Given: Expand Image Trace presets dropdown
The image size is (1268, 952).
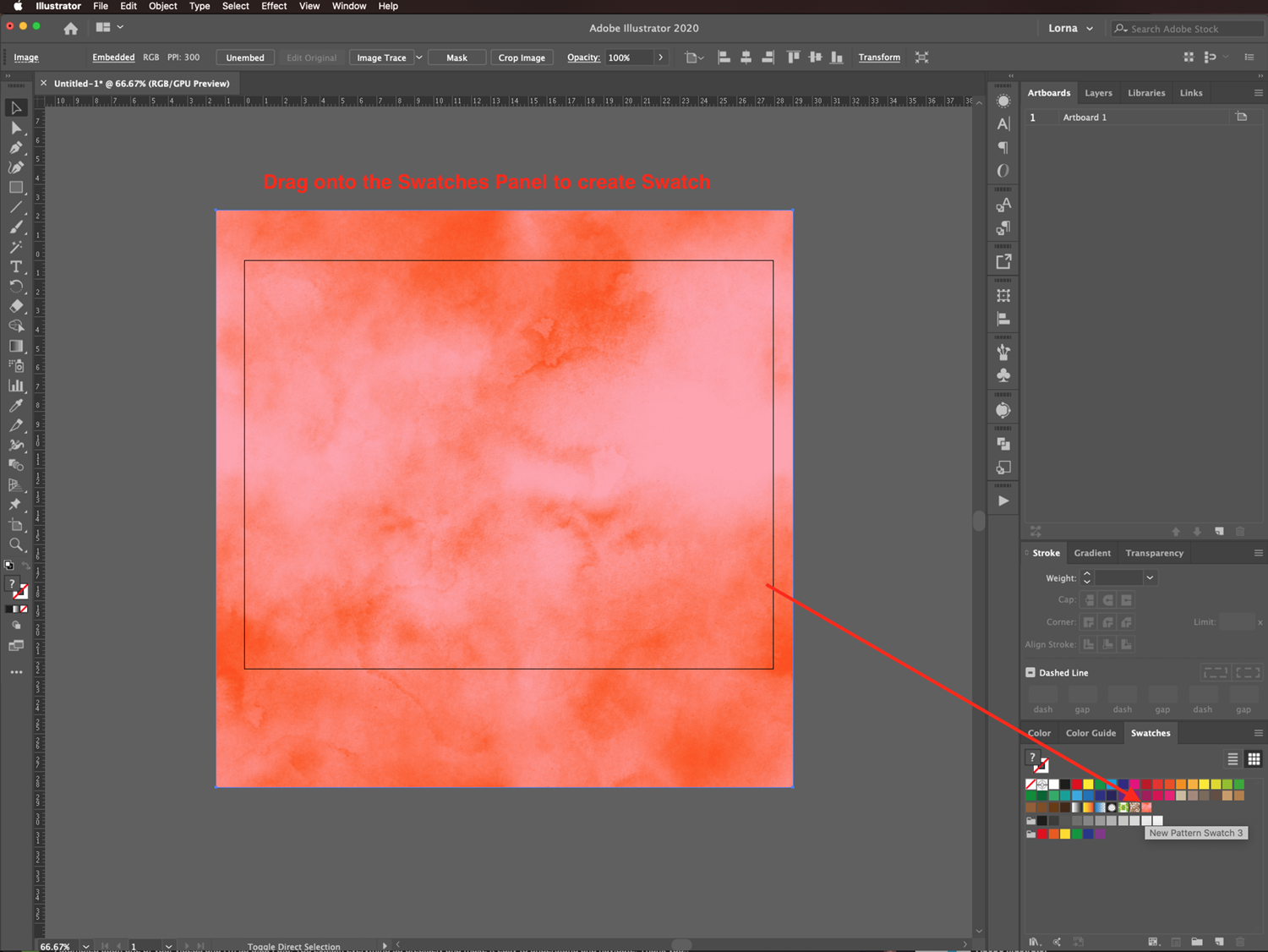Looking at the screenshot, I should (x=418, y=57).
